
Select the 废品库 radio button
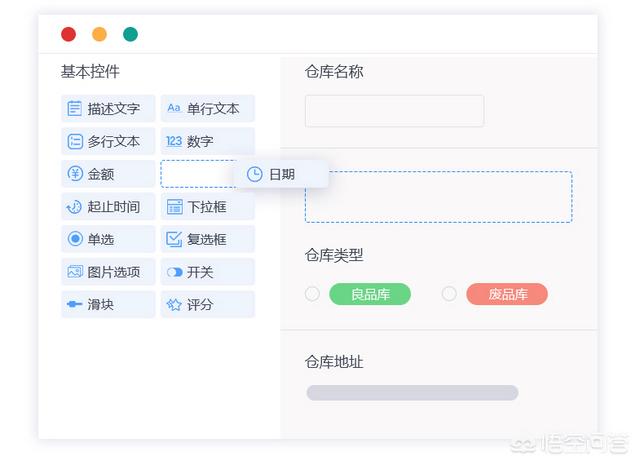(x=449, y=294)
